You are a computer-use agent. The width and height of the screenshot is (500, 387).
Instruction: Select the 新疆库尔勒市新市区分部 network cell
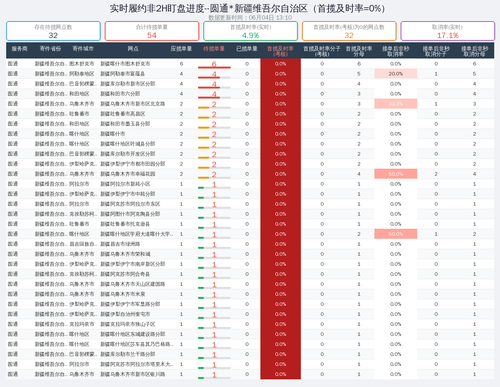click(128, 84)
